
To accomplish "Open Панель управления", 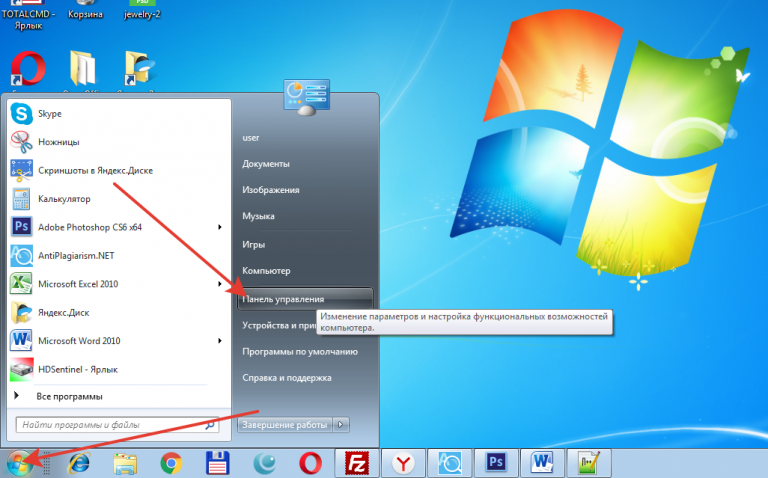I will tap(305, 299).
